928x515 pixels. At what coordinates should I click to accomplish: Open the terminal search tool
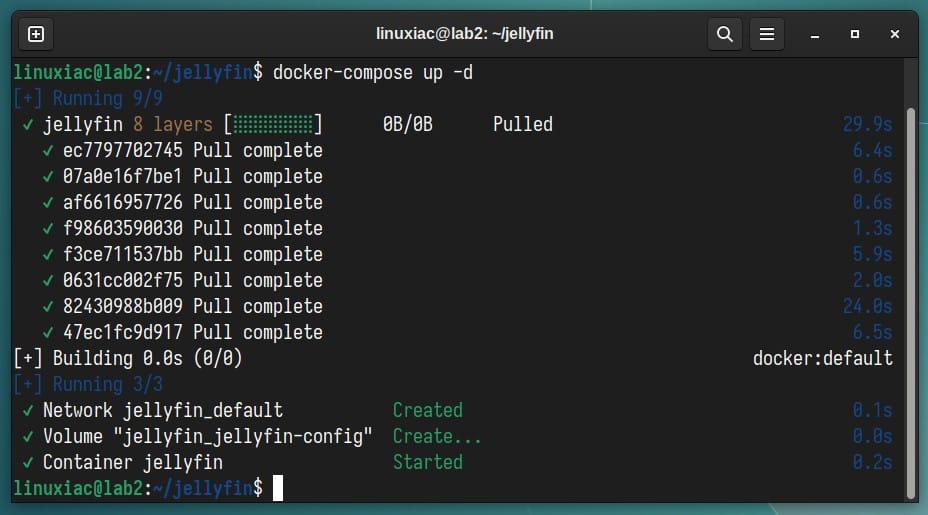coord(723,34)
